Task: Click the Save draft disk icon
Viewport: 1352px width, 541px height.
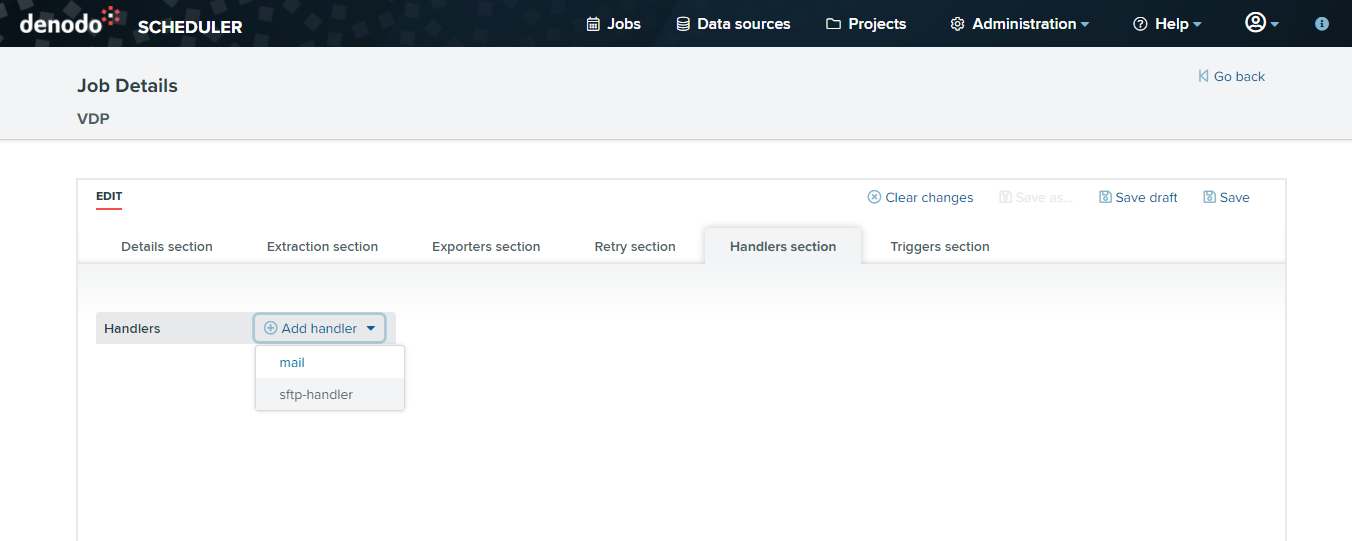Action: point(1105,197)
